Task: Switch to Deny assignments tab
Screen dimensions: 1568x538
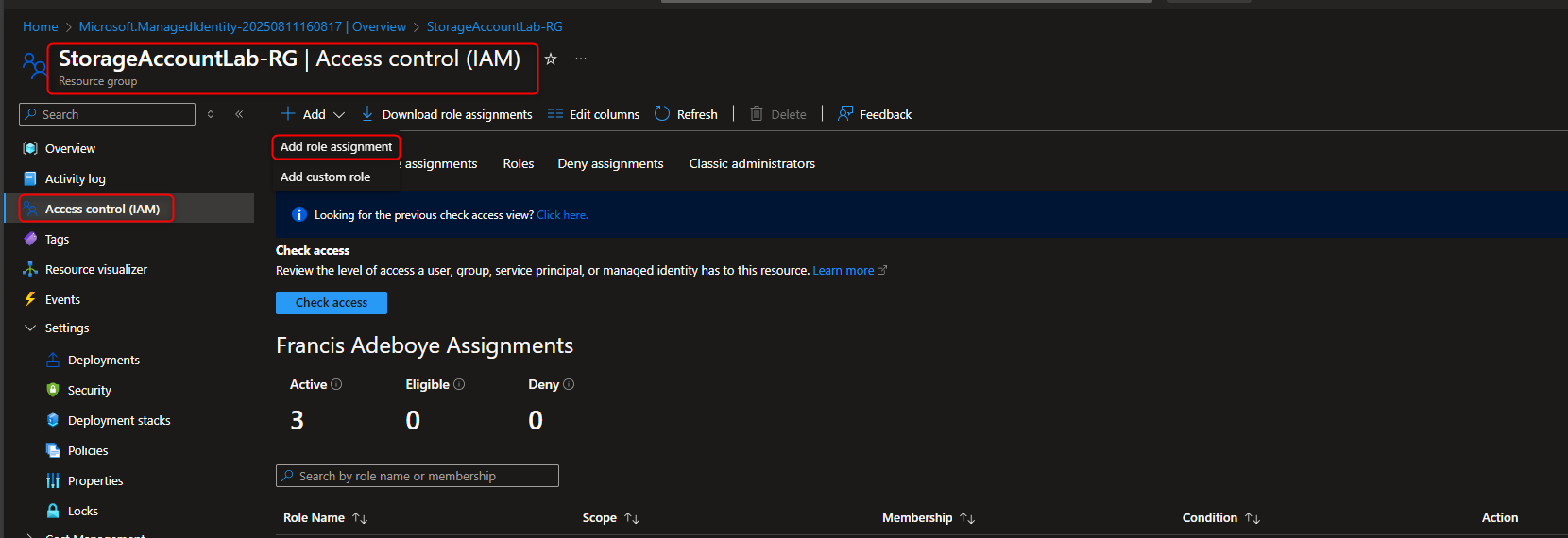Action: pos(610,163)
